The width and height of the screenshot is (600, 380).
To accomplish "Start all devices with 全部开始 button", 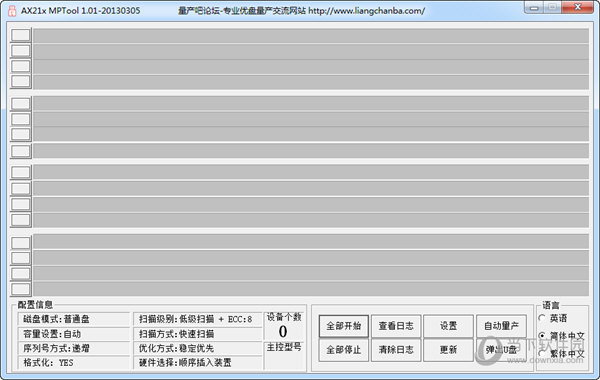I will pos(344,326).
